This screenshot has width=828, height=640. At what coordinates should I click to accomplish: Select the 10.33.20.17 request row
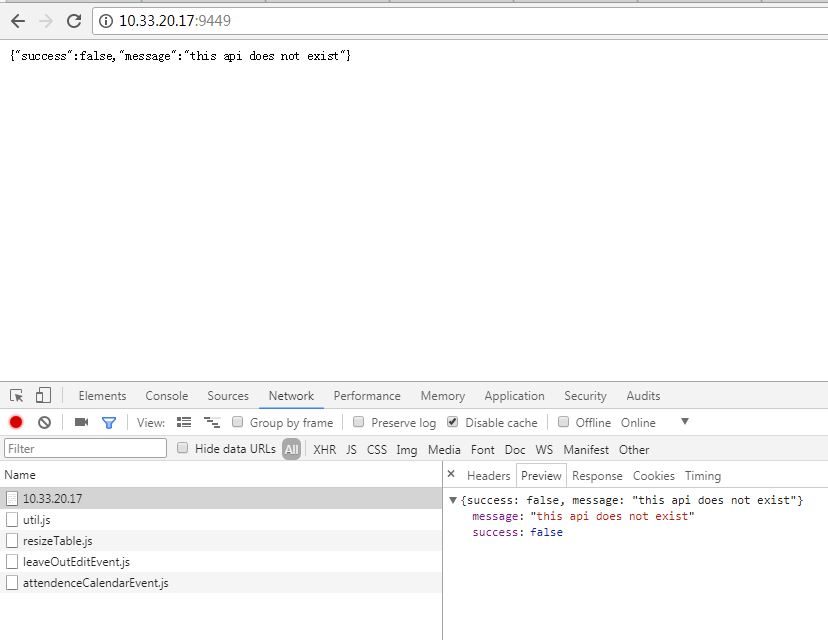[x=221, y=498]
